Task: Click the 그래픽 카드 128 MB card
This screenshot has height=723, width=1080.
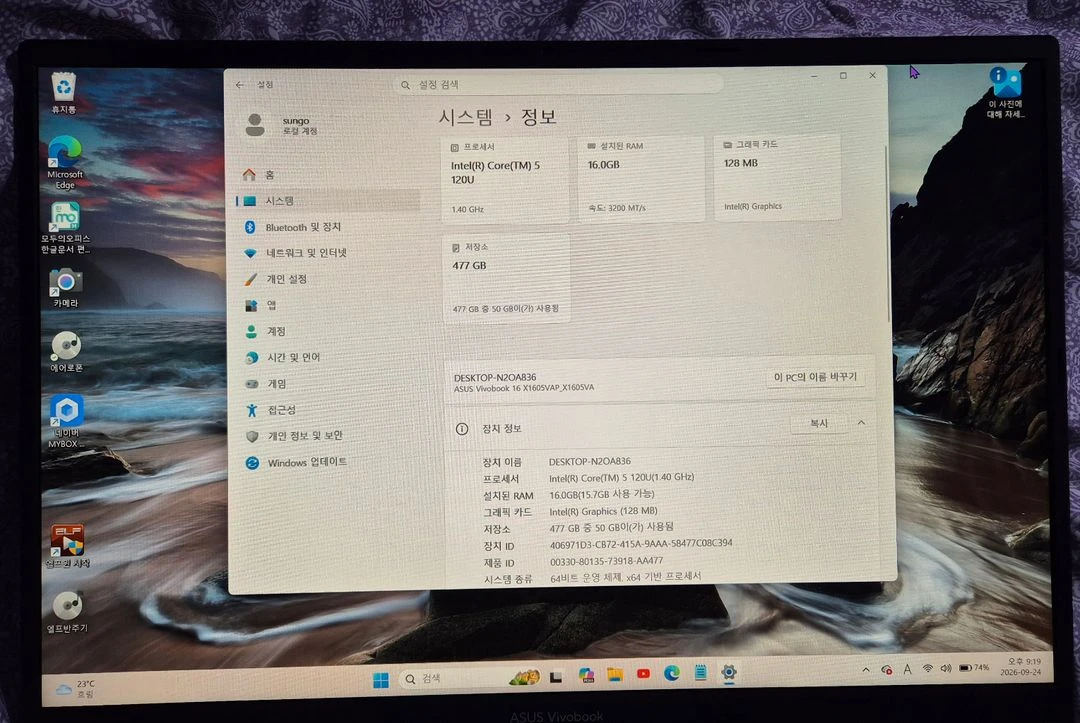Action: [777, 176]
